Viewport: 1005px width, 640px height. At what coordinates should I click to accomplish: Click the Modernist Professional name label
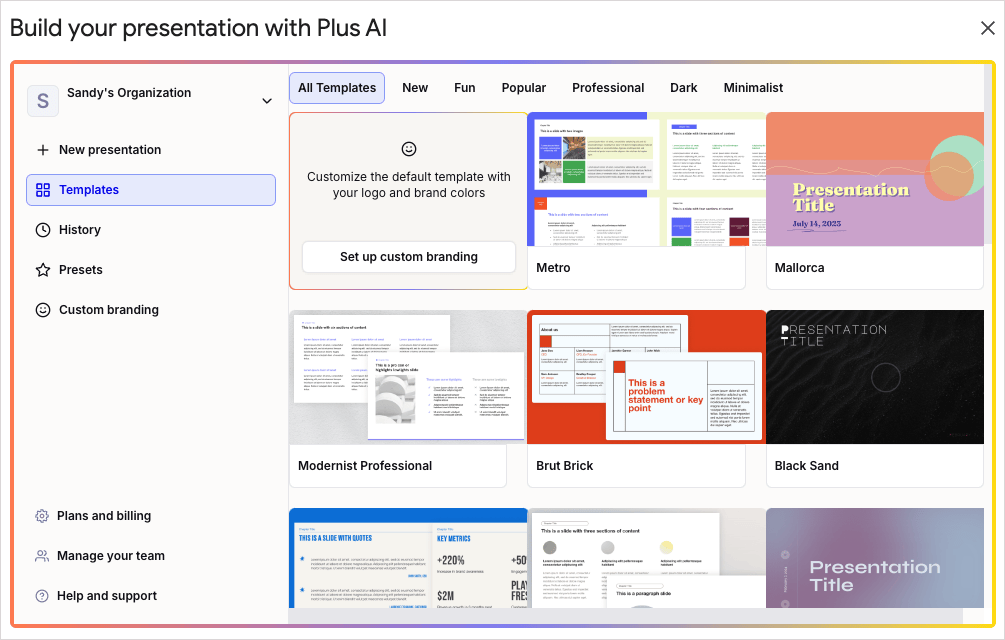(x=365, y=466)
